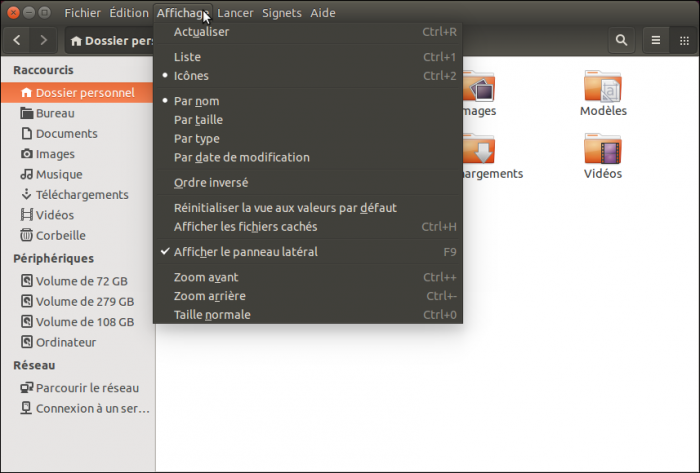Open the Signets menu
This screenshot has height=473, width=700.
[x=281, y=13]
